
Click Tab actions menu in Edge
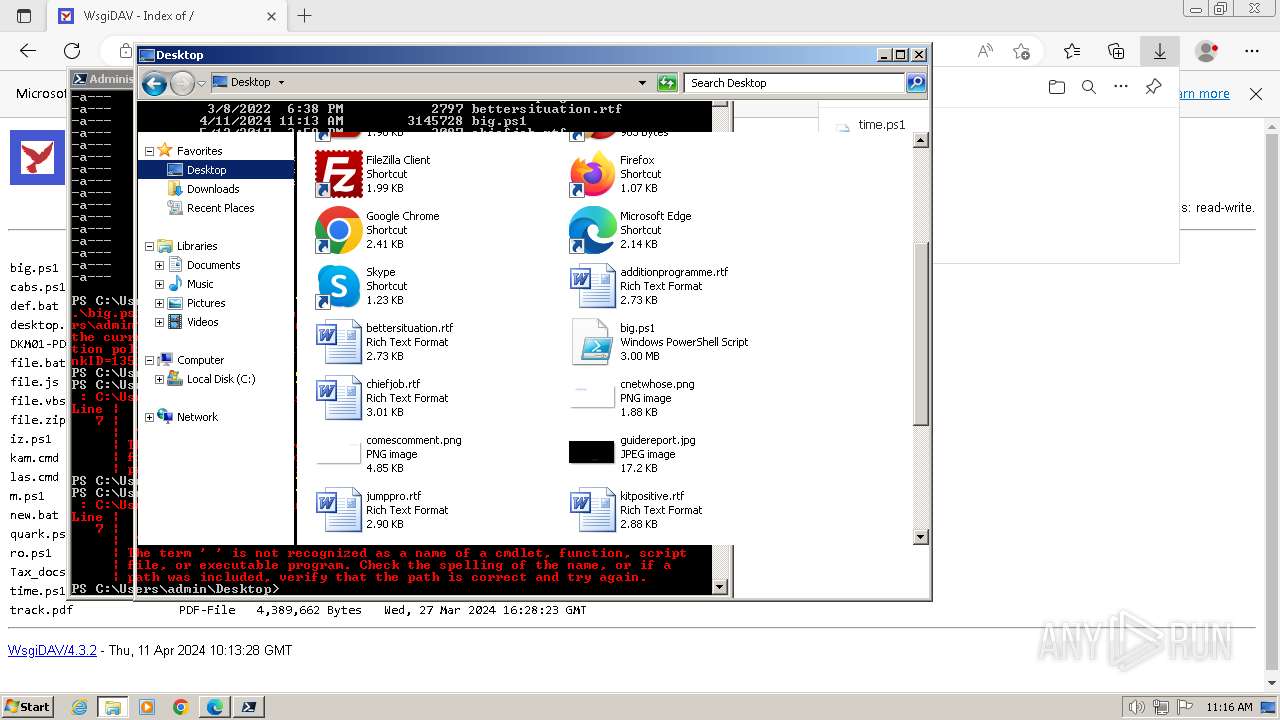coord(24,16)
